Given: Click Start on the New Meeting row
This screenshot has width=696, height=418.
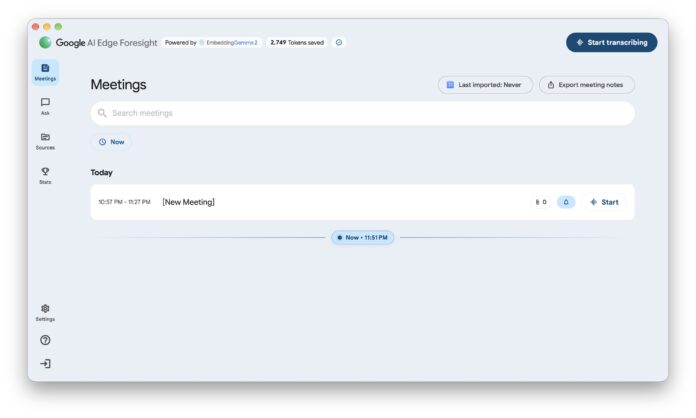Looking at the screenshot, I should click(x=604, y=202).
